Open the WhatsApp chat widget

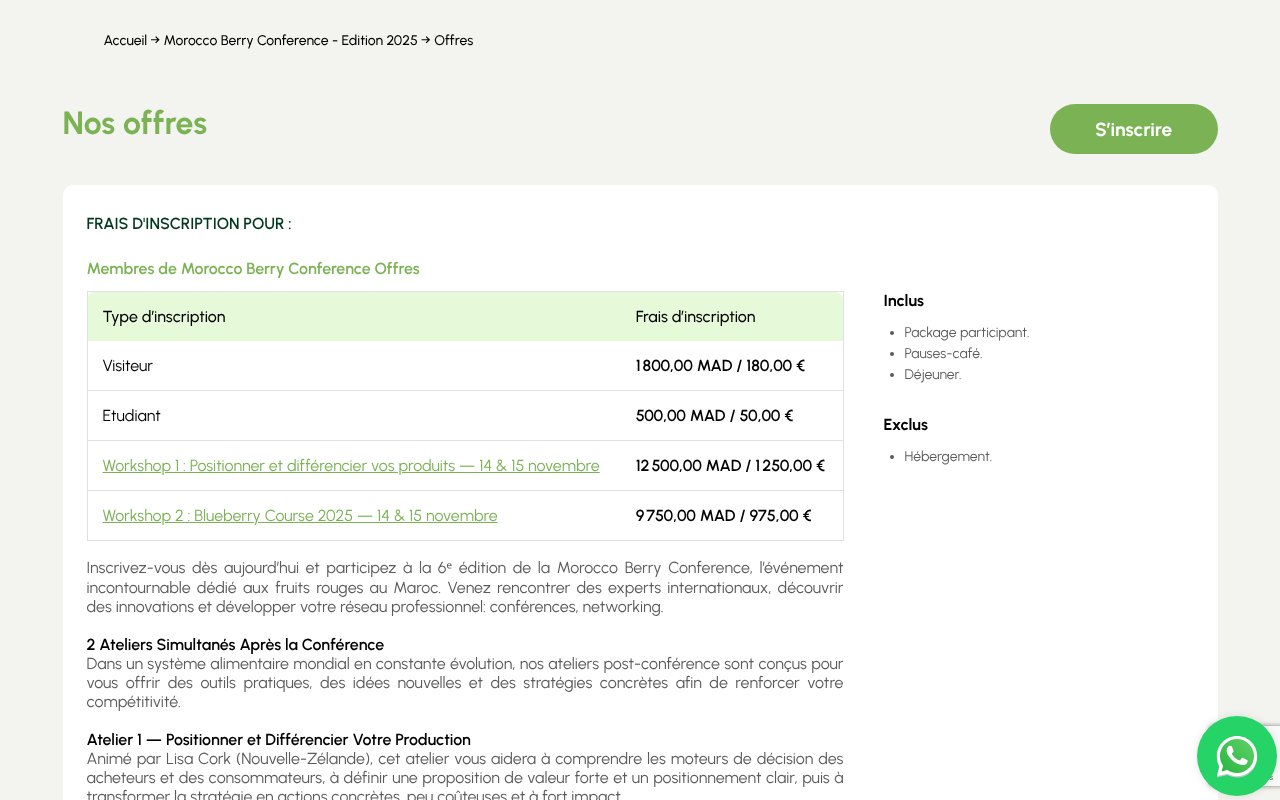1237,756
